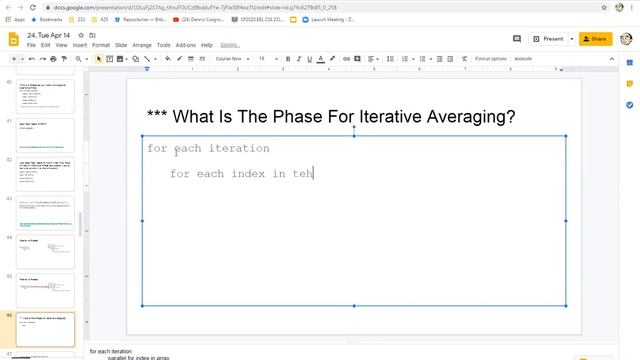This screenshot has width=640, height=360.
Task: Click the Redo icon
Action: (x=42, y=59)
